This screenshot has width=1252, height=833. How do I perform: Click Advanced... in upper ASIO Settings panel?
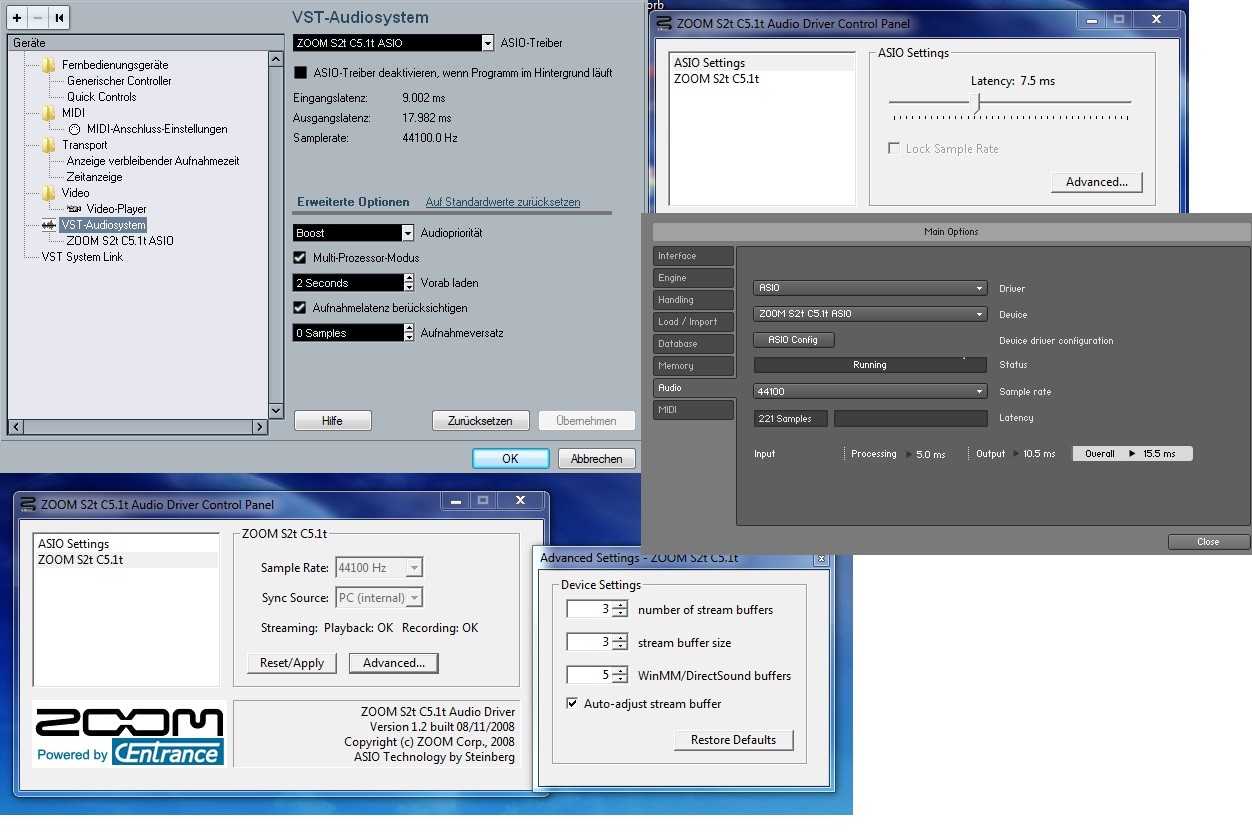[x=1097, y=182]
